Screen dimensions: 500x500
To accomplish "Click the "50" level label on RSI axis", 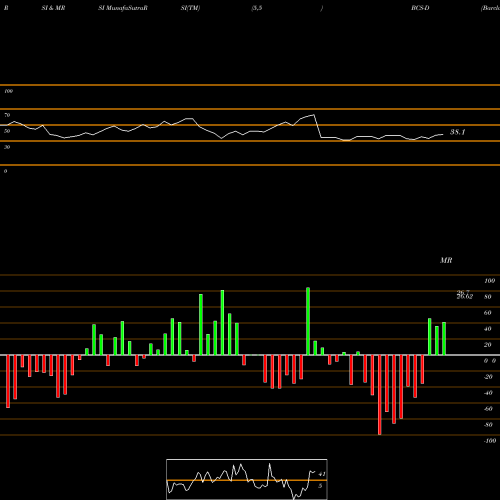I will [x=7, y=131].
